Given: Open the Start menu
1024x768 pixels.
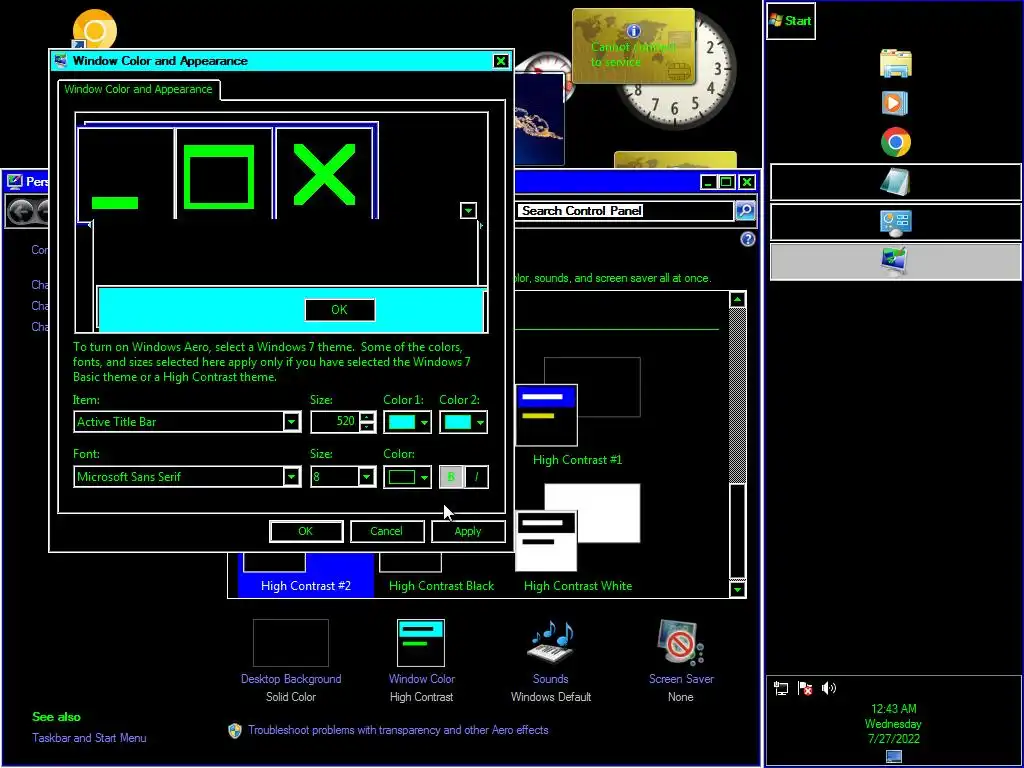Looking at the screenshot, I should (x=790, y=21).
